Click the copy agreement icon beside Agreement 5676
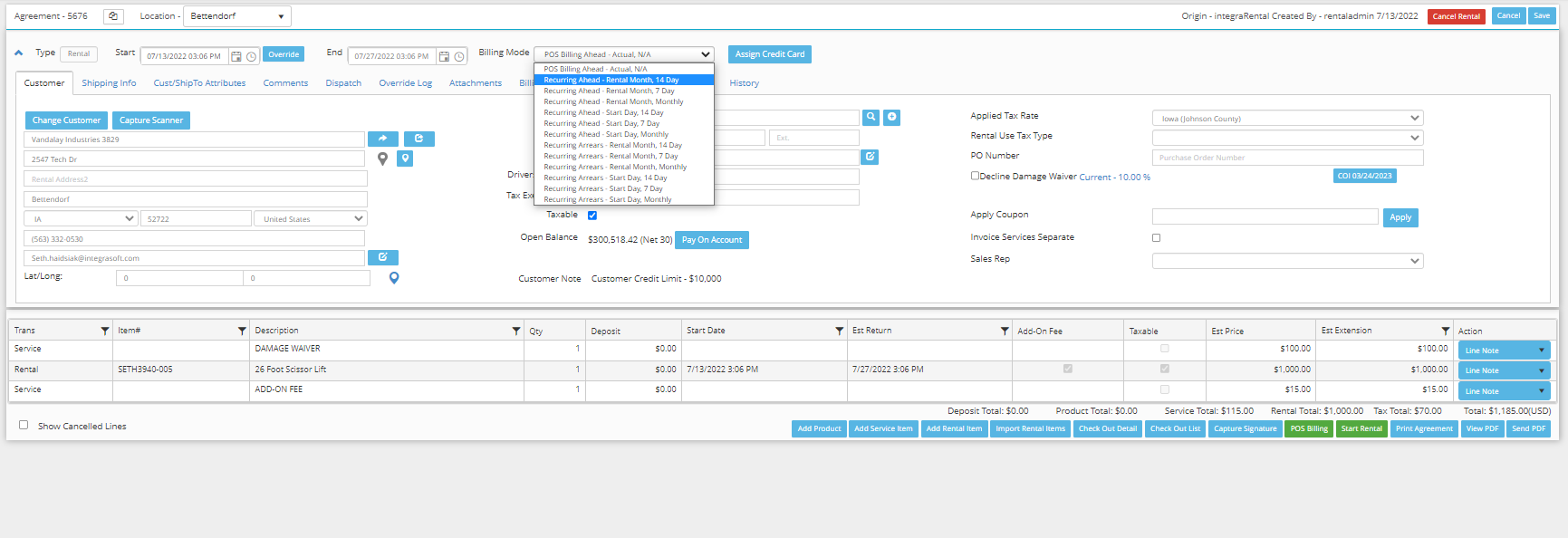The height and width of the screenshot is (538, 1568). click(113, 16)
